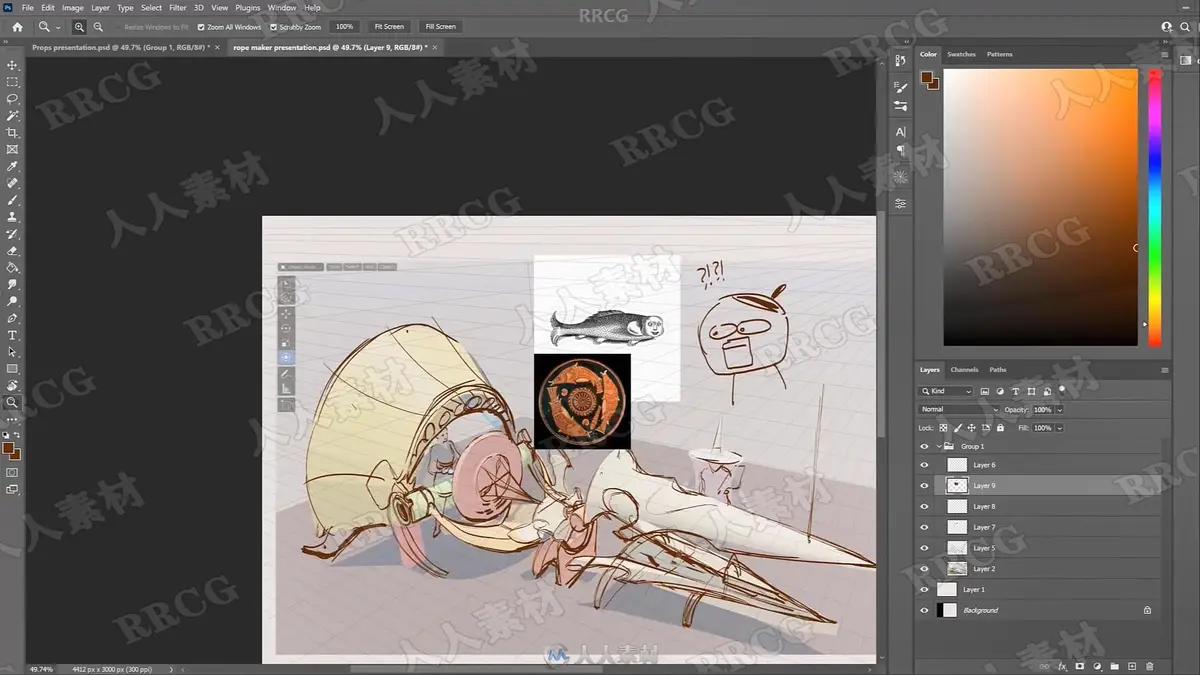The image size is (1200, 675).
Task: Select the Crop tool
Action: tap(12, 133)
